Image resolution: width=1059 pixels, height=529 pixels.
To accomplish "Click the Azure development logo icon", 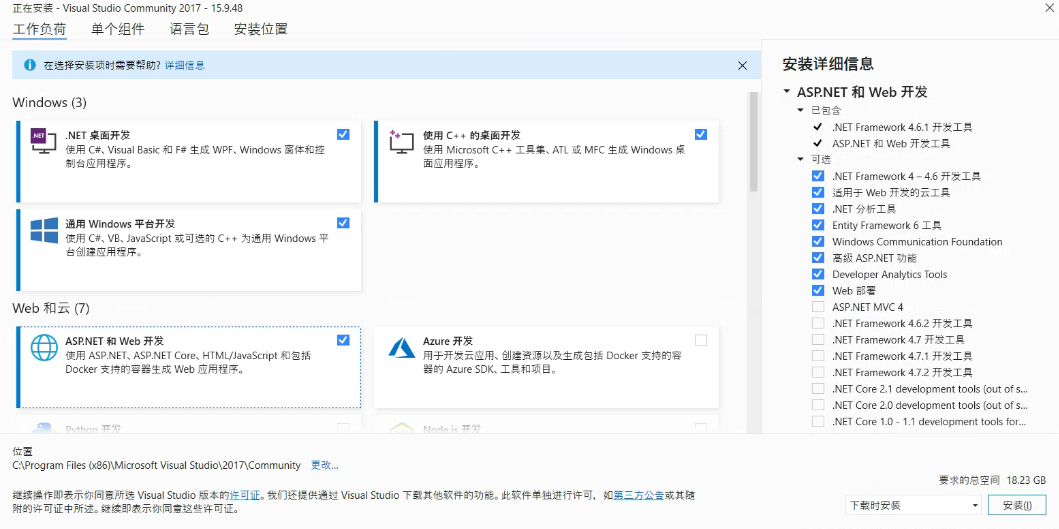I will 401,347.
